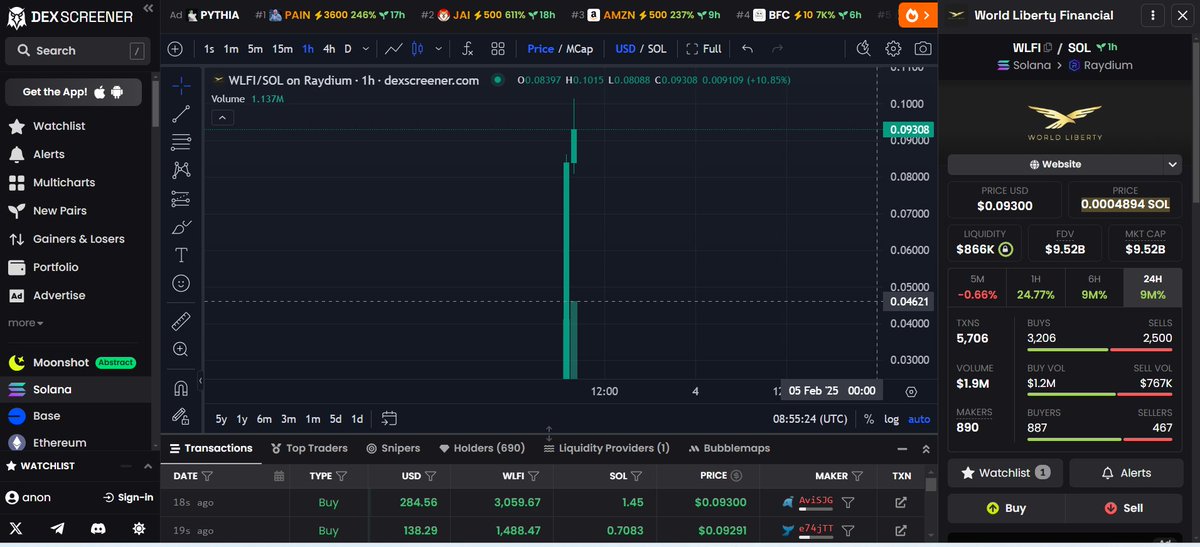Select the trend line drawing tool
Screen dimensions: 1200x547
(x=181, y=114)
